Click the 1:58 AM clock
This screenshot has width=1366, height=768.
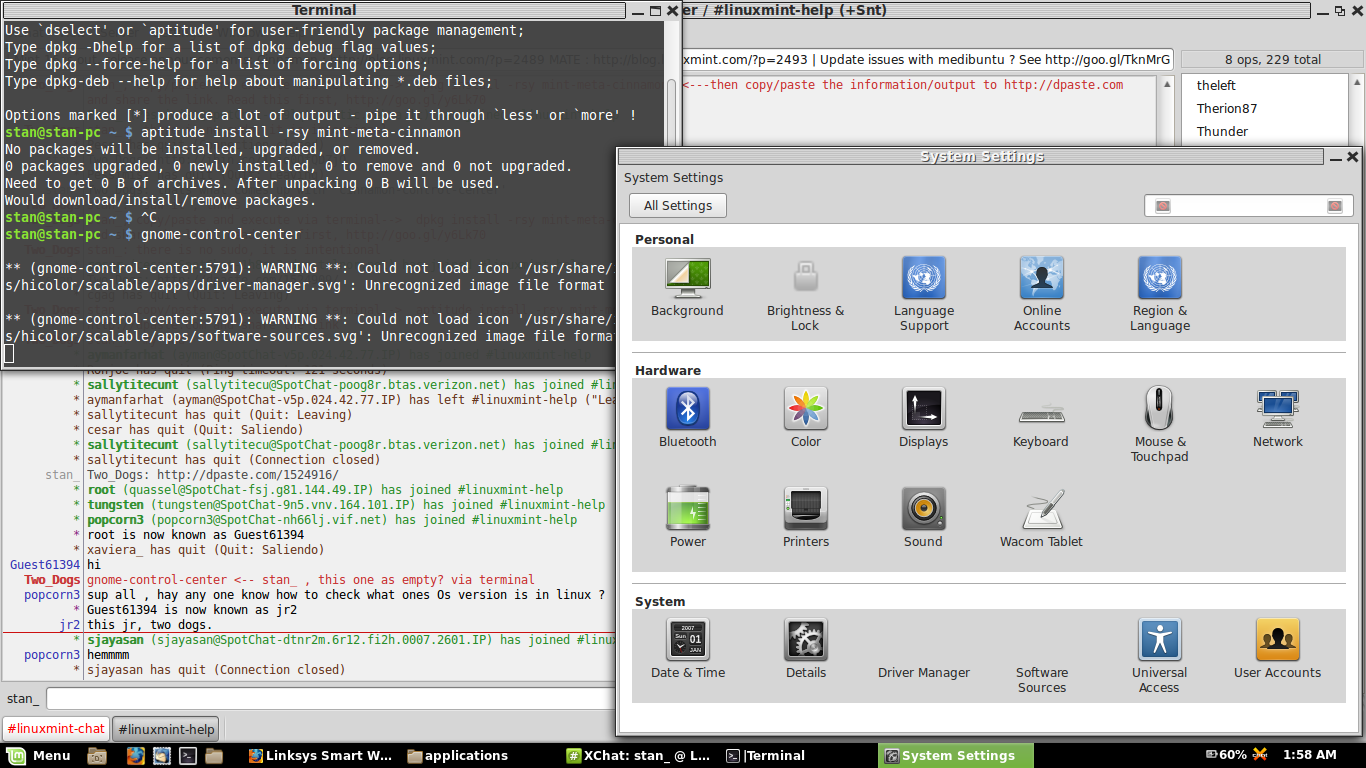[x=1311, y=755]
